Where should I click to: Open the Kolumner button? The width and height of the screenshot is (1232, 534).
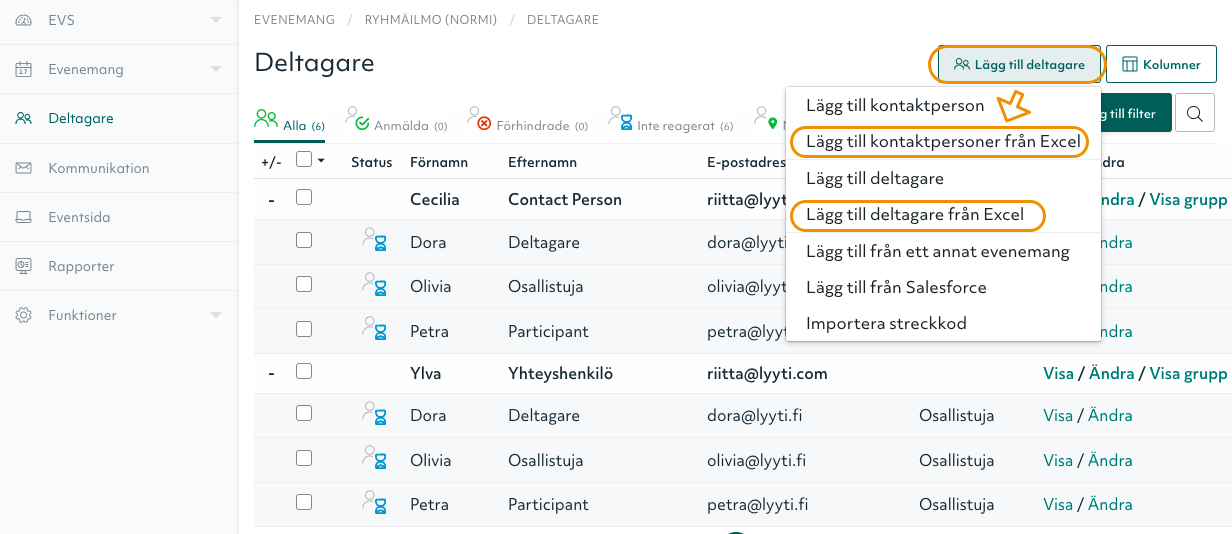tap(1160, 64)
